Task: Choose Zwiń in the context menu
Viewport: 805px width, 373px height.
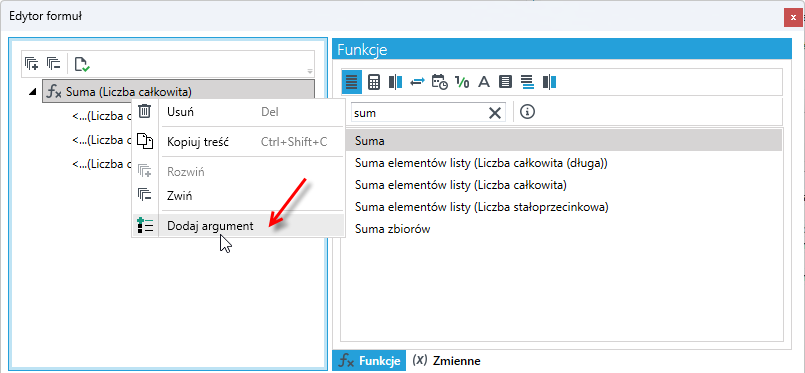Action: (239, 195)
